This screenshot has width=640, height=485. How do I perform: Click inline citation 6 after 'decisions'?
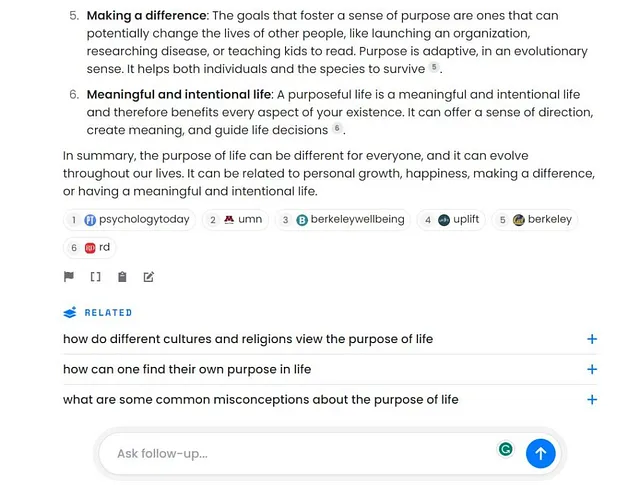[x=337, y=128]
